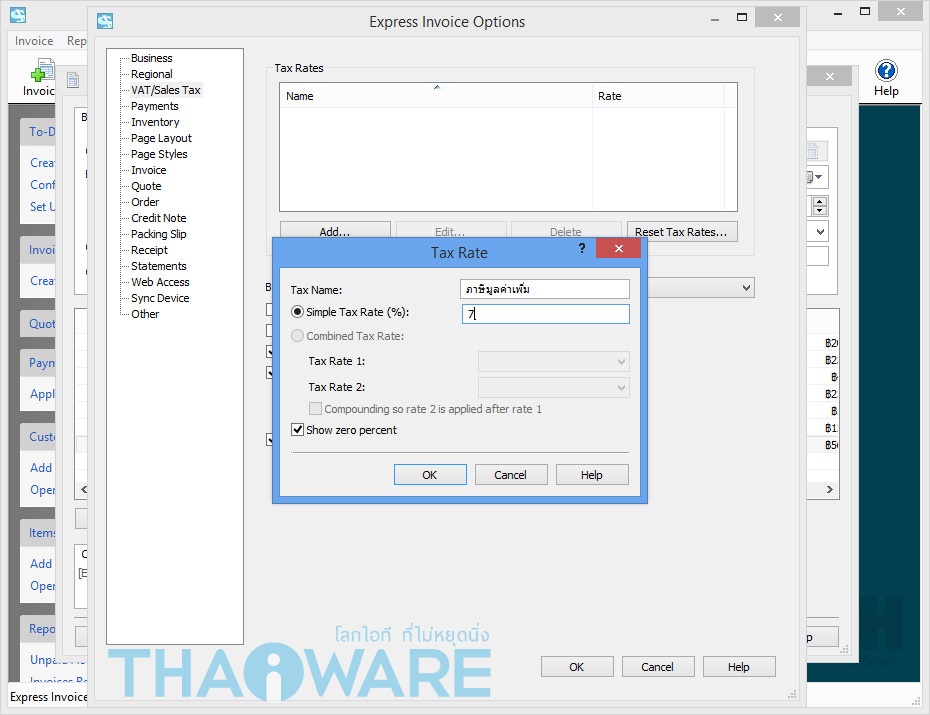The height and width of the screenshot is (715, 930).
Task: Sort tax rates by Rate column header
Action: [x=658, y=96]
